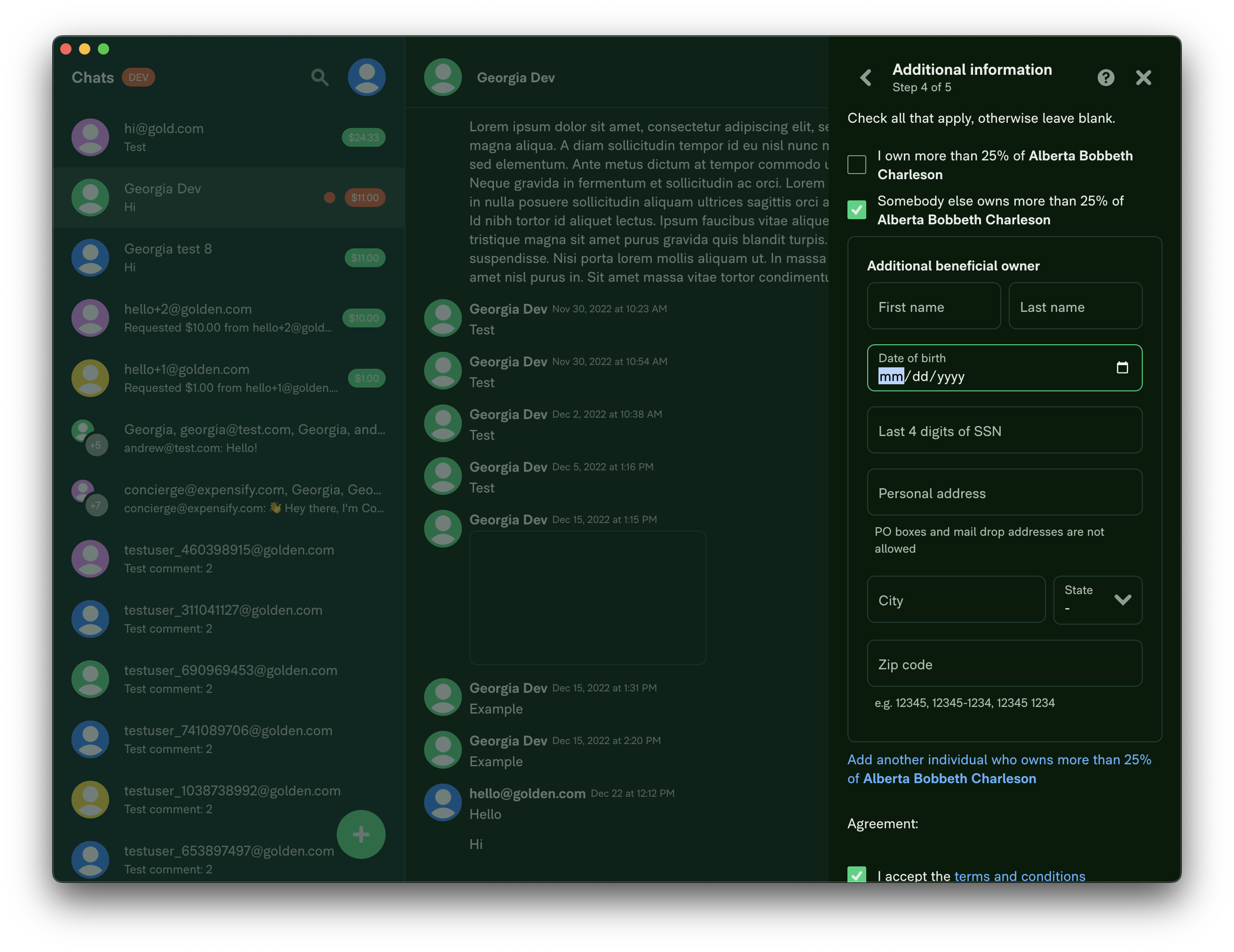Click the hello+2@golden.com avatar
The height and width of the screenshot is (952, 1234).
coord(90,318)
